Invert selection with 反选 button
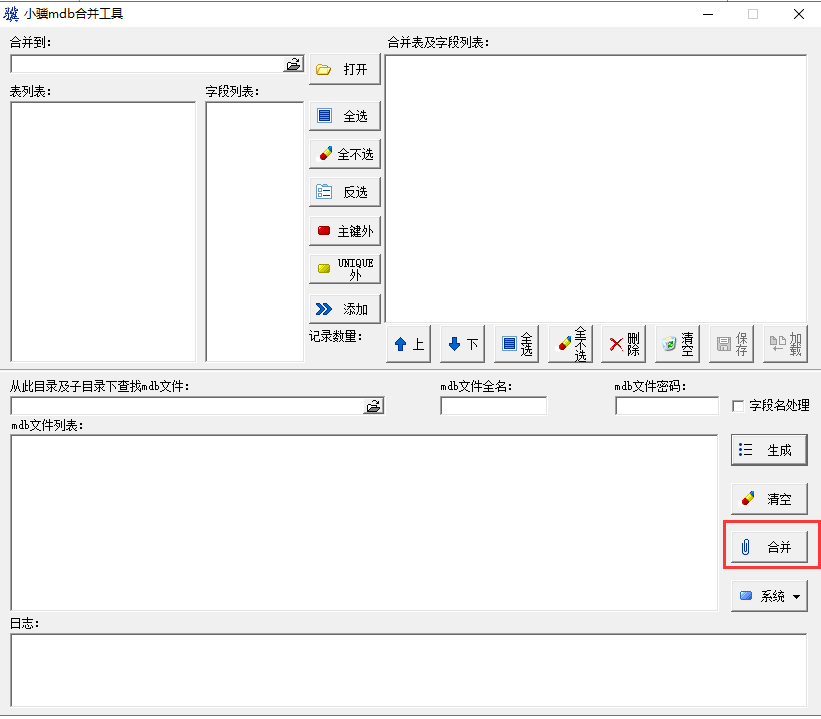Image resolution: width=821 pixels, height=719 pixels. 345,192
